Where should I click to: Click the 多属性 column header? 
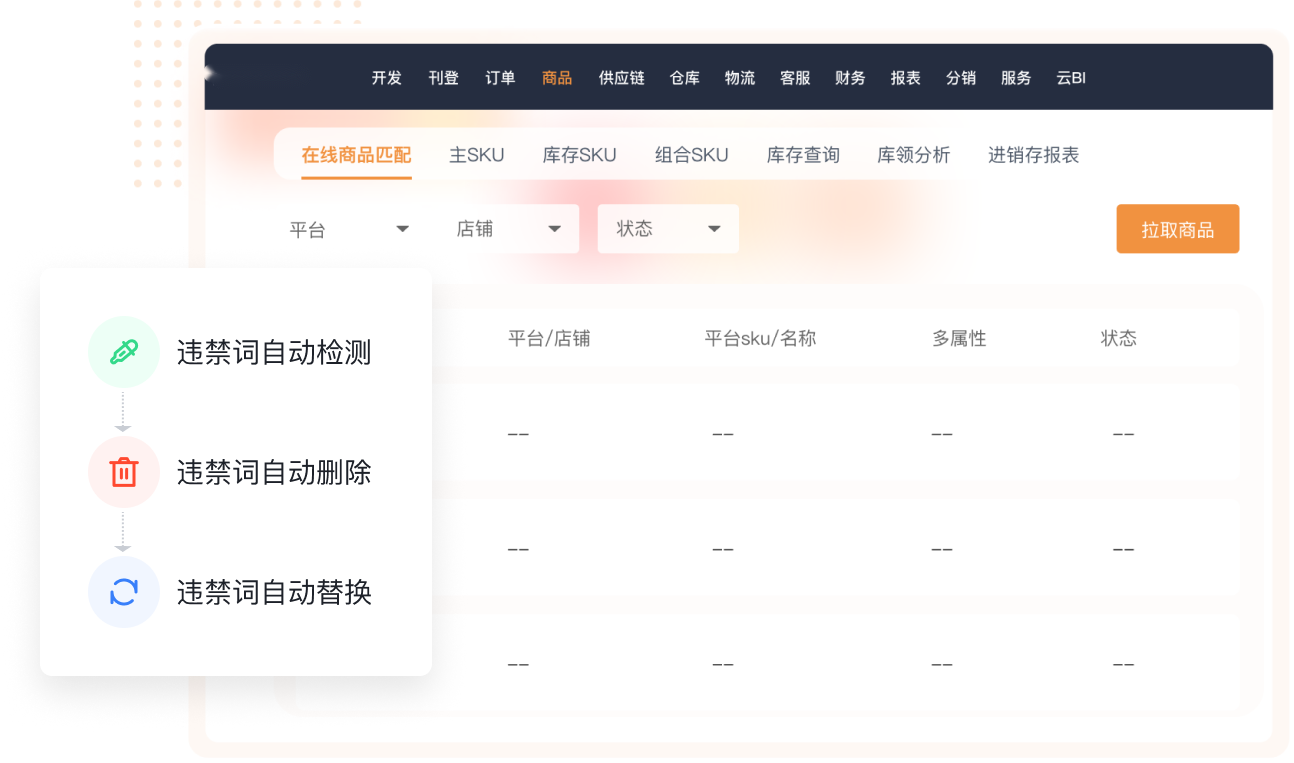pos(959,338)
